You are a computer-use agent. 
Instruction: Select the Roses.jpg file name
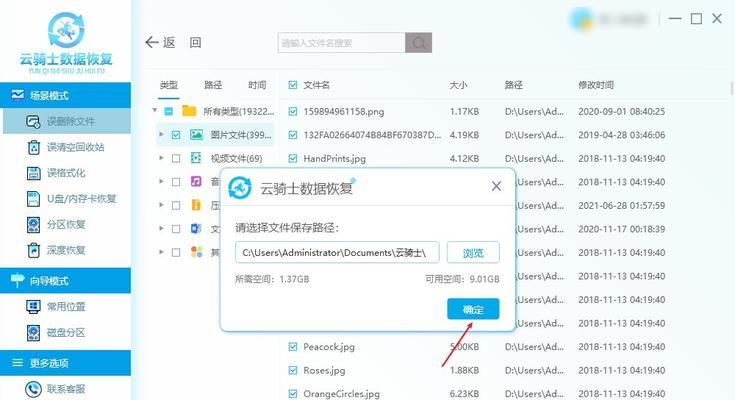(x=324, y=370)
